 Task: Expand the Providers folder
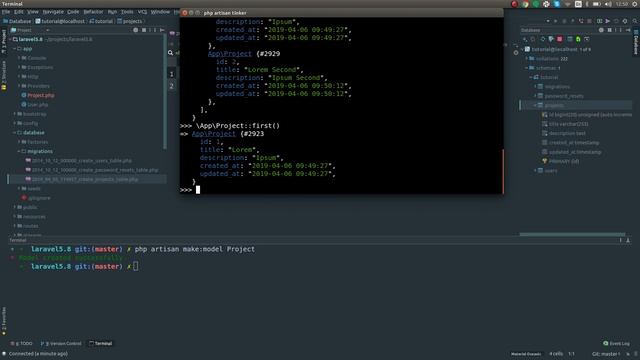[19, 86]
